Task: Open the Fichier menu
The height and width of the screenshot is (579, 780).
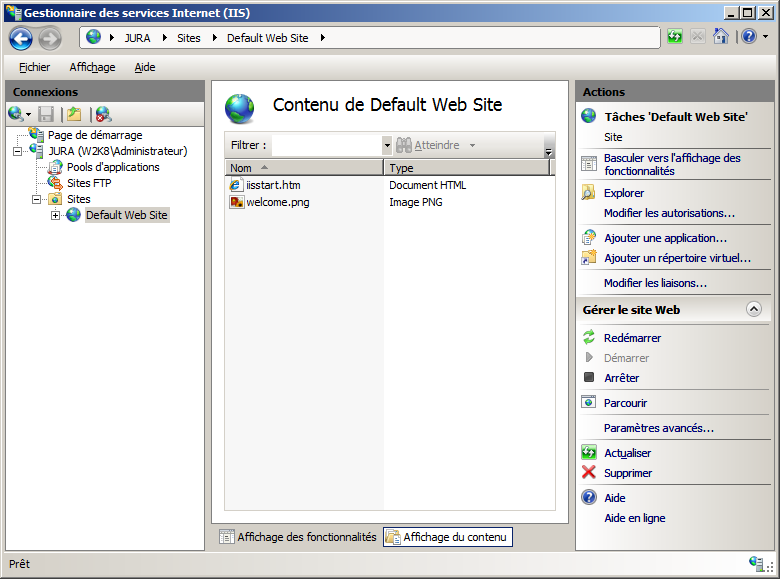Action: 34,67
